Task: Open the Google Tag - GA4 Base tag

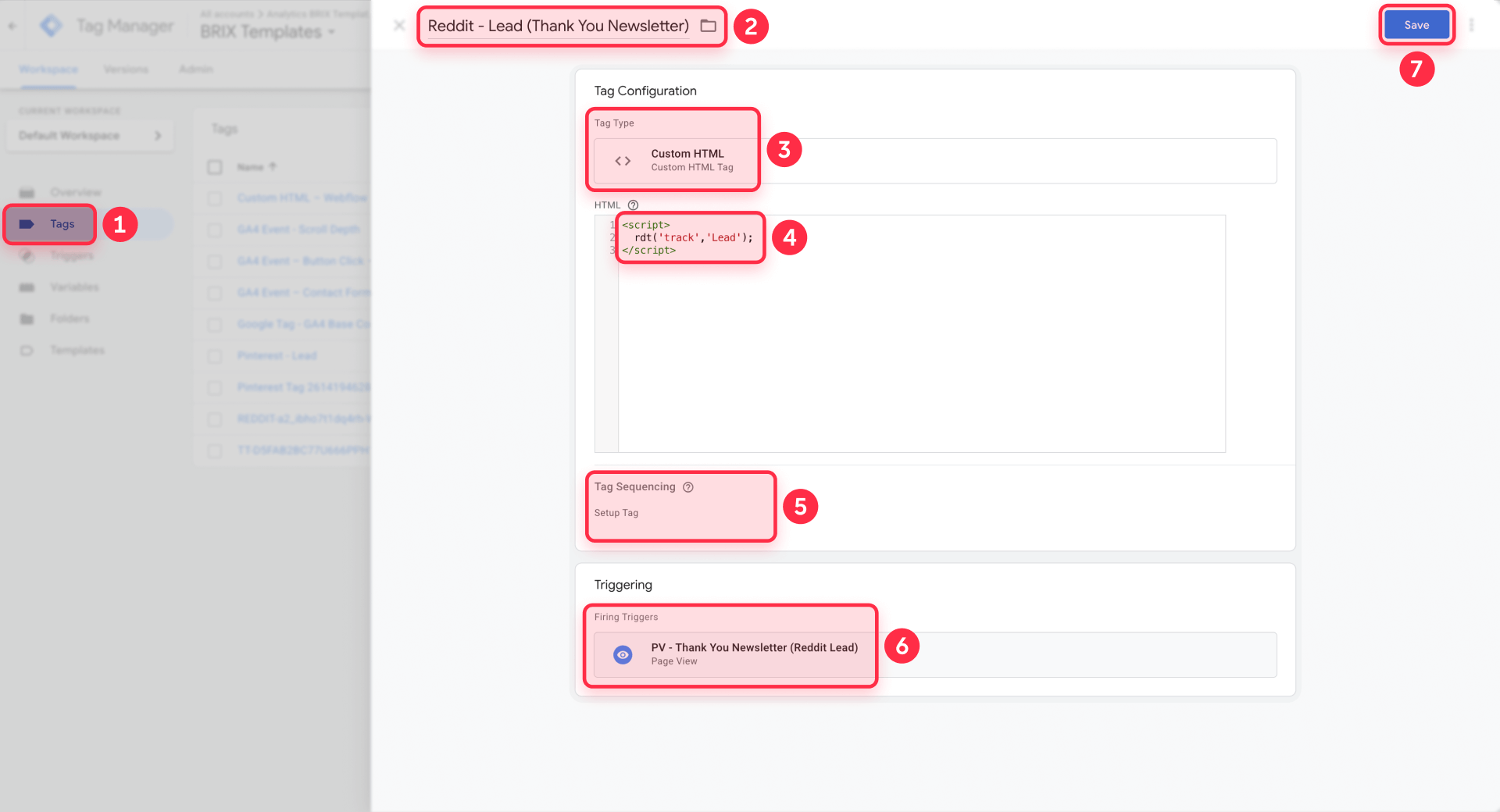Action: click(303, 324)
